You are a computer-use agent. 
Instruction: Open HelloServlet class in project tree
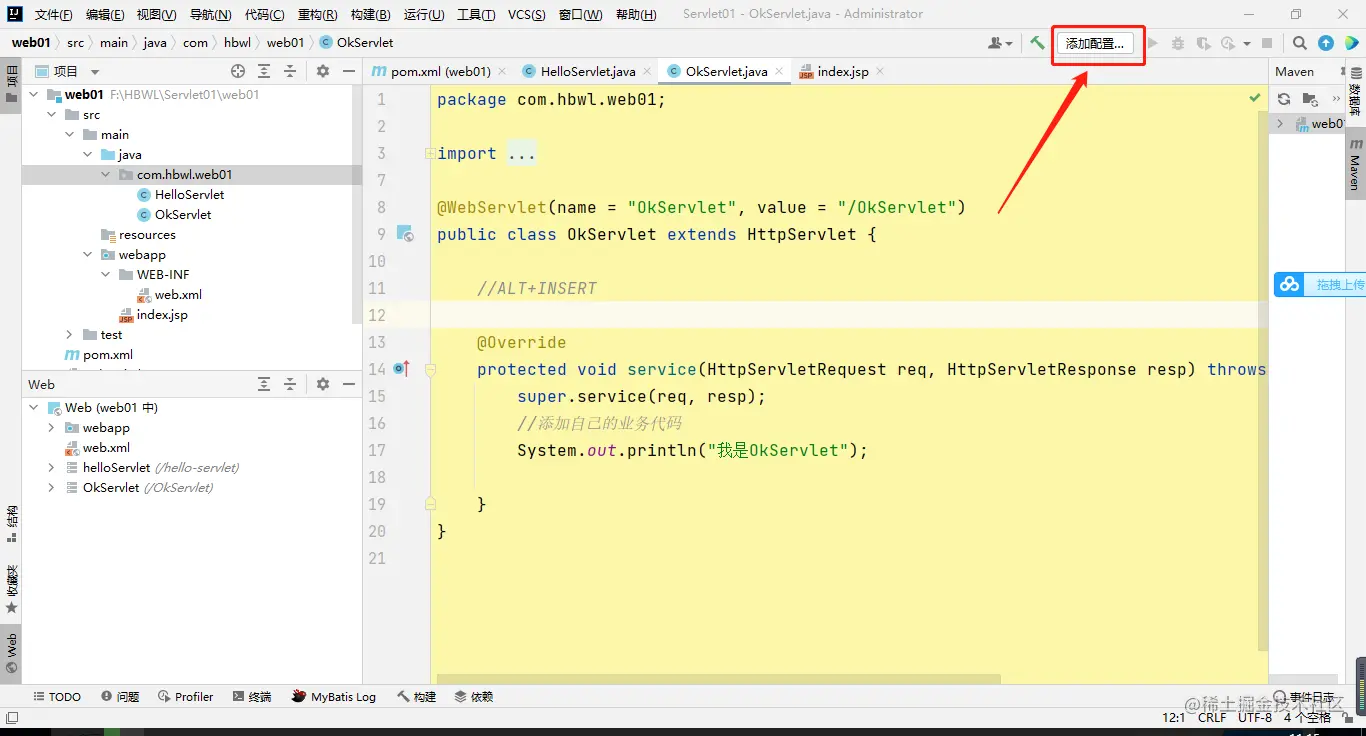(x=189, y=195)
